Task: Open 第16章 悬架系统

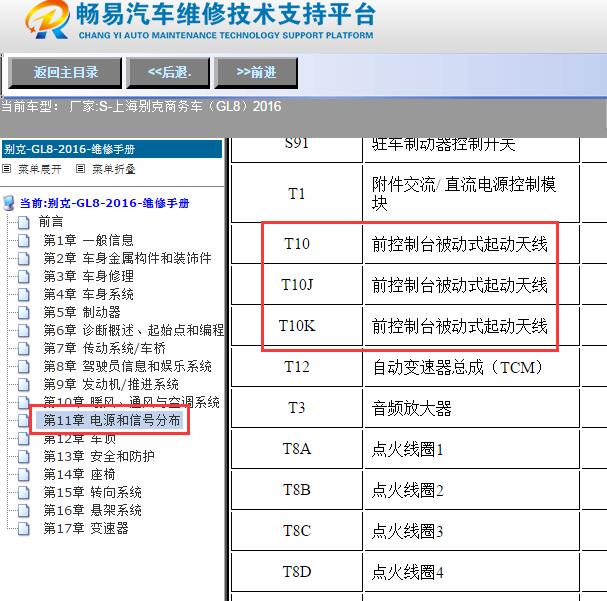Action: (x=92, y=510)
